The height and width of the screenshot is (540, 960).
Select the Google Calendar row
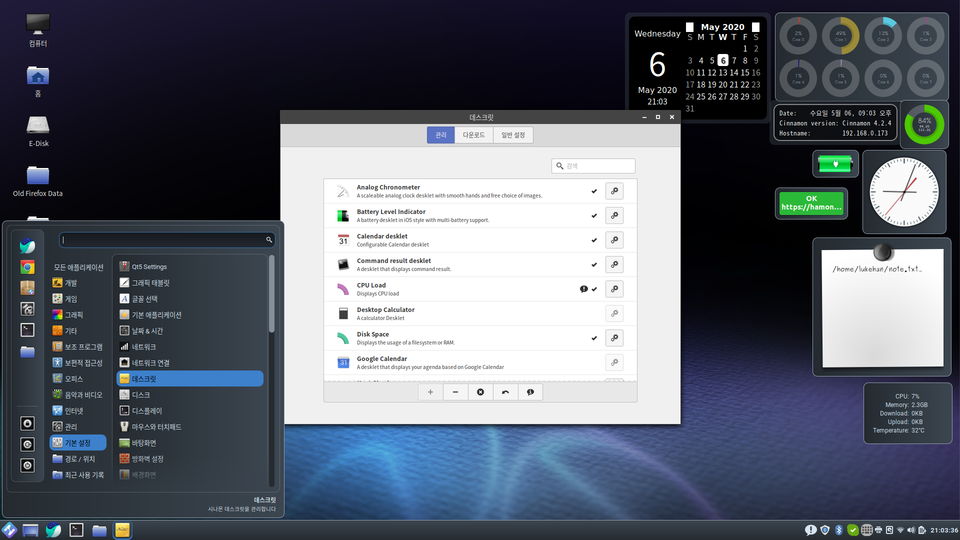[x=481, y=362]
